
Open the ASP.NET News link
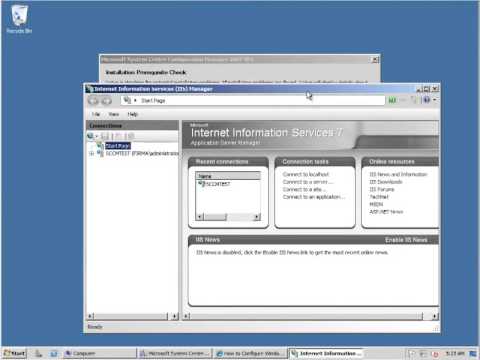(386, 212)
